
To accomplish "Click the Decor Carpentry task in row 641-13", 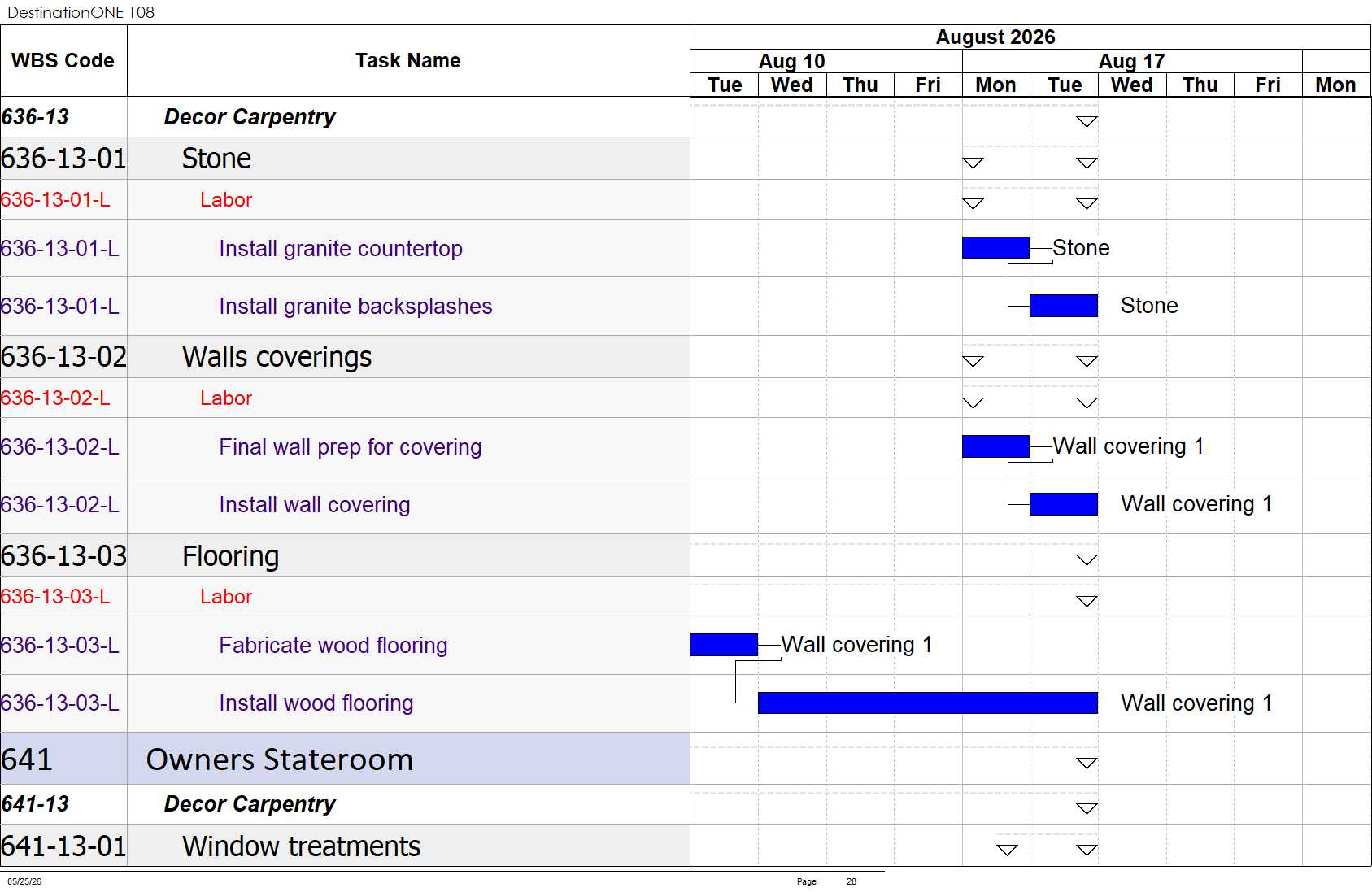I will (250, 804).
